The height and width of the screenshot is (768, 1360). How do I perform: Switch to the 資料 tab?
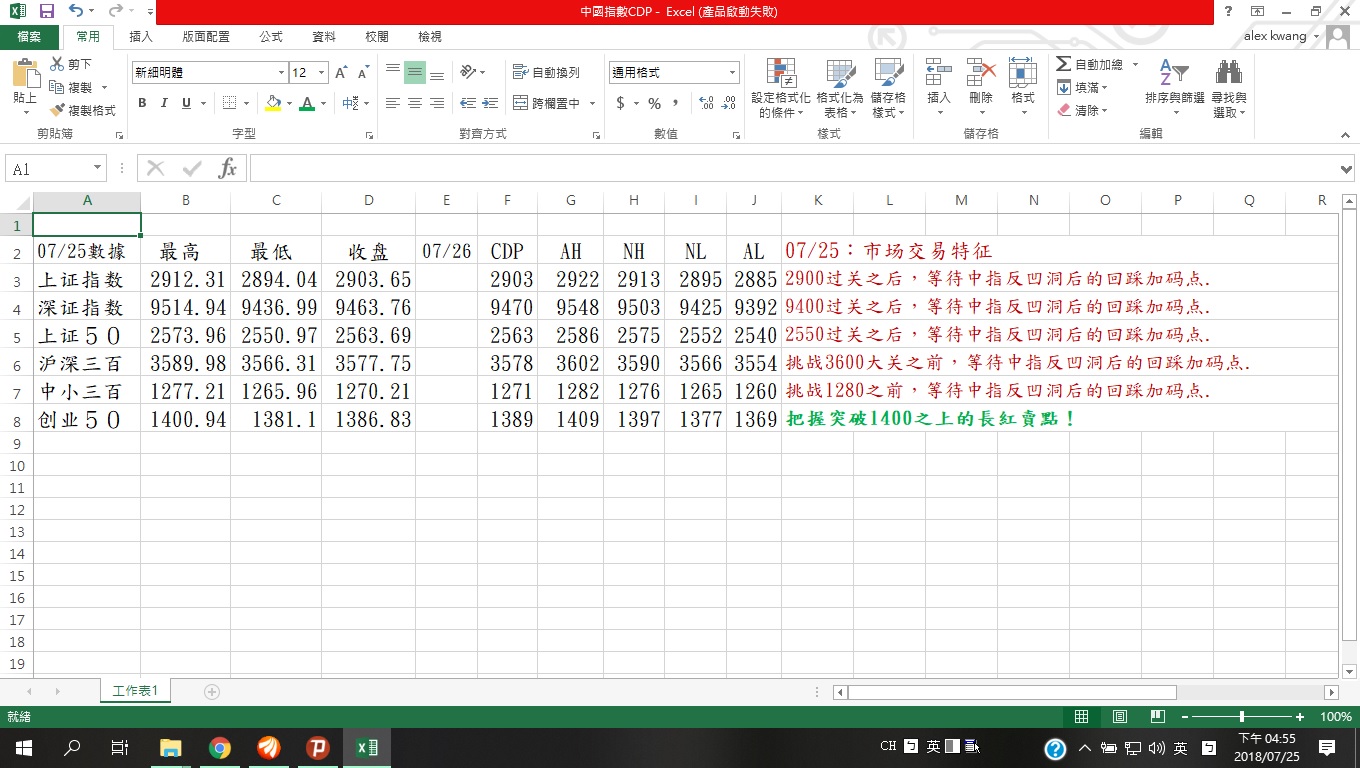[324, 37]
